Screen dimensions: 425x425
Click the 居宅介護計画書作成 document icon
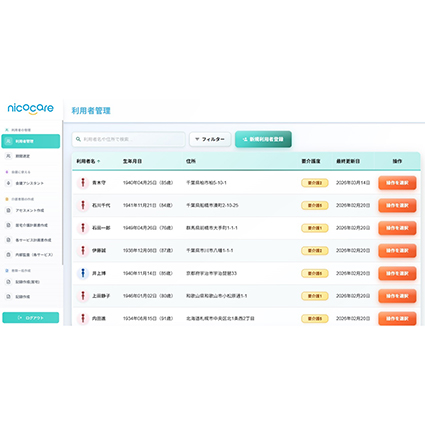9,225
